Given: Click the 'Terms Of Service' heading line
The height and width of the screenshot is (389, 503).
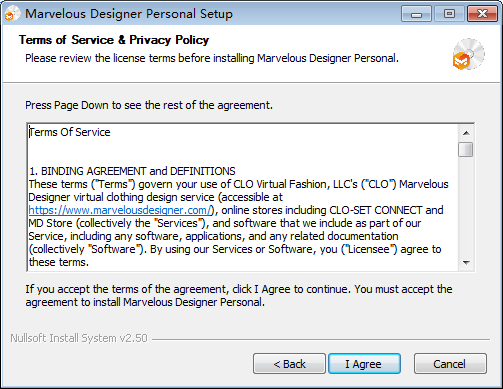Looking at the screenshot, I should [69, 132].
